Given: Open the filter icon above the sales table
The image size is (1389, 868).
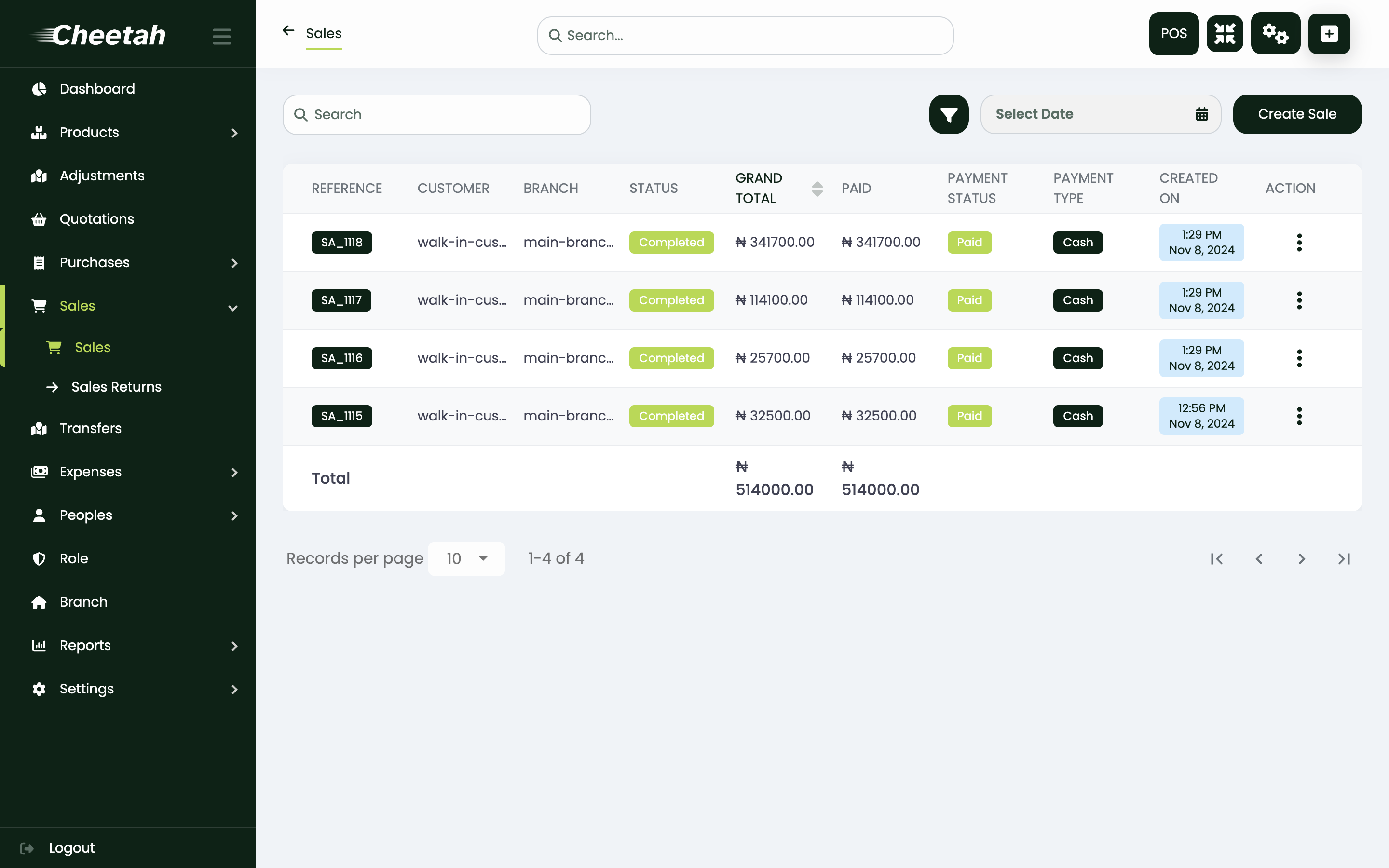Looking at the screenshot, I should coord(949,114).
